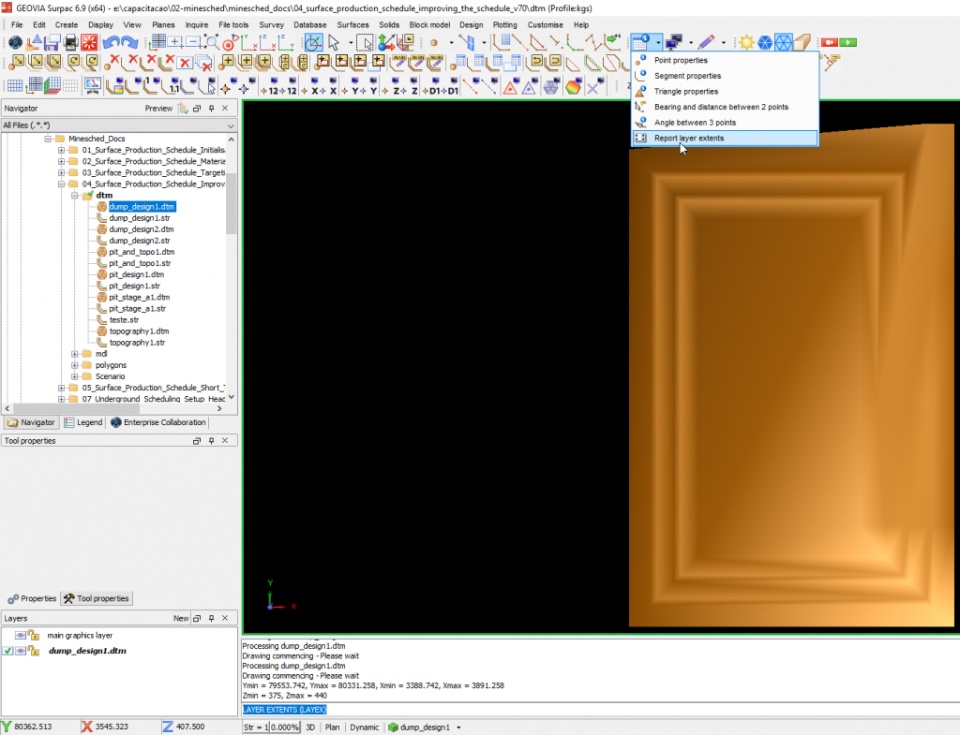The image size is (960, 735).
Task: Open the All Files filter dropdown
Action: point(231,126)
